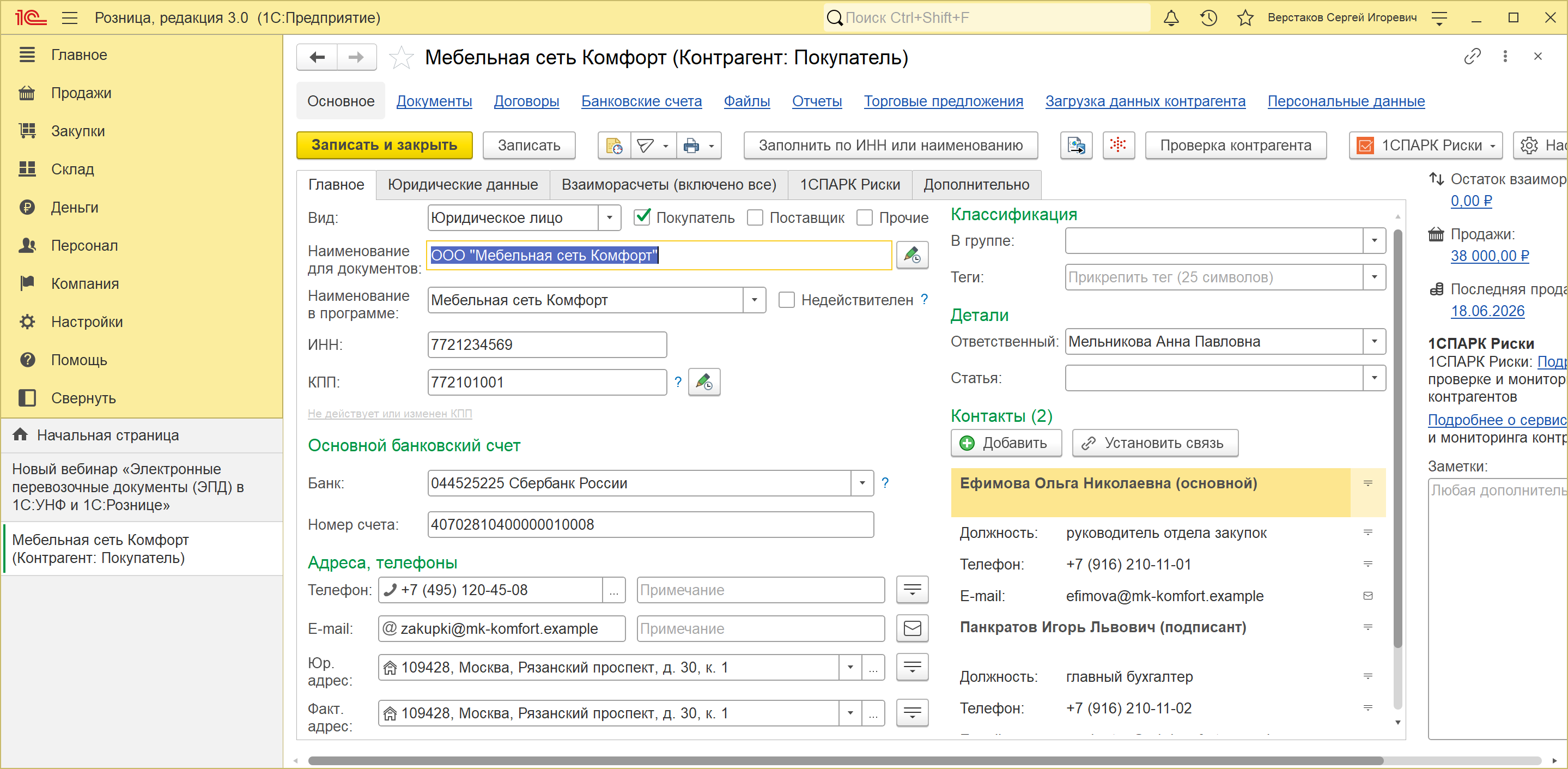This screenshot has width=1568, height=769.
Task: Click the service settings lines icon in title bar
Action: click(x=1439, y=17)
